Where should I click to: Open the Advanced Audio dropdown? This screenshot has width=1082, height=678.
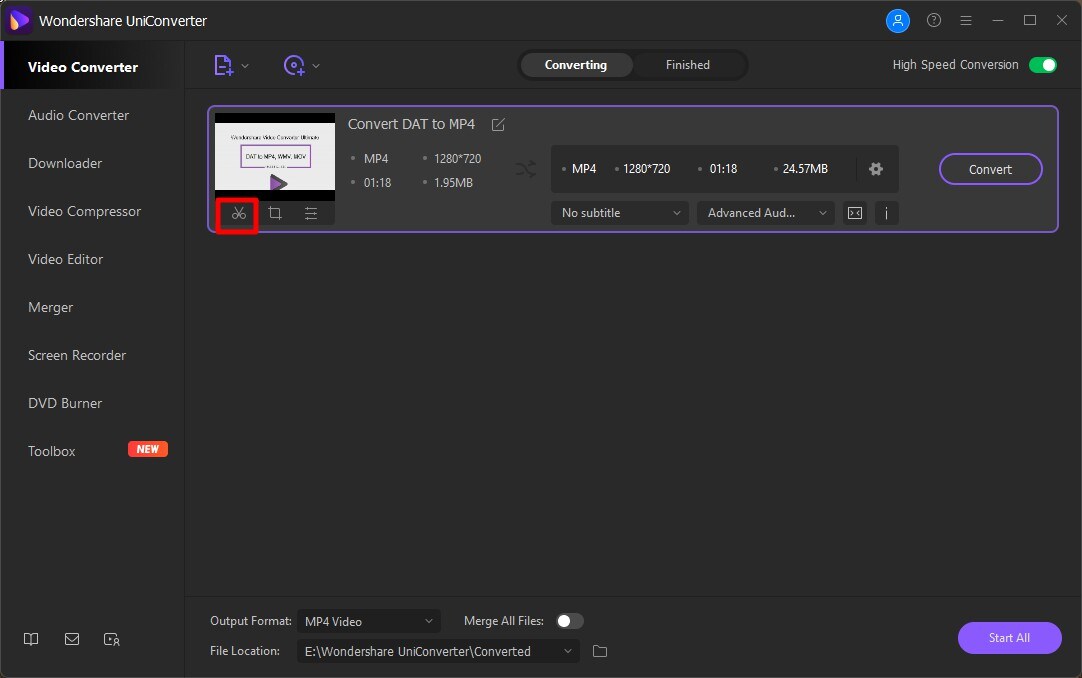766,213
